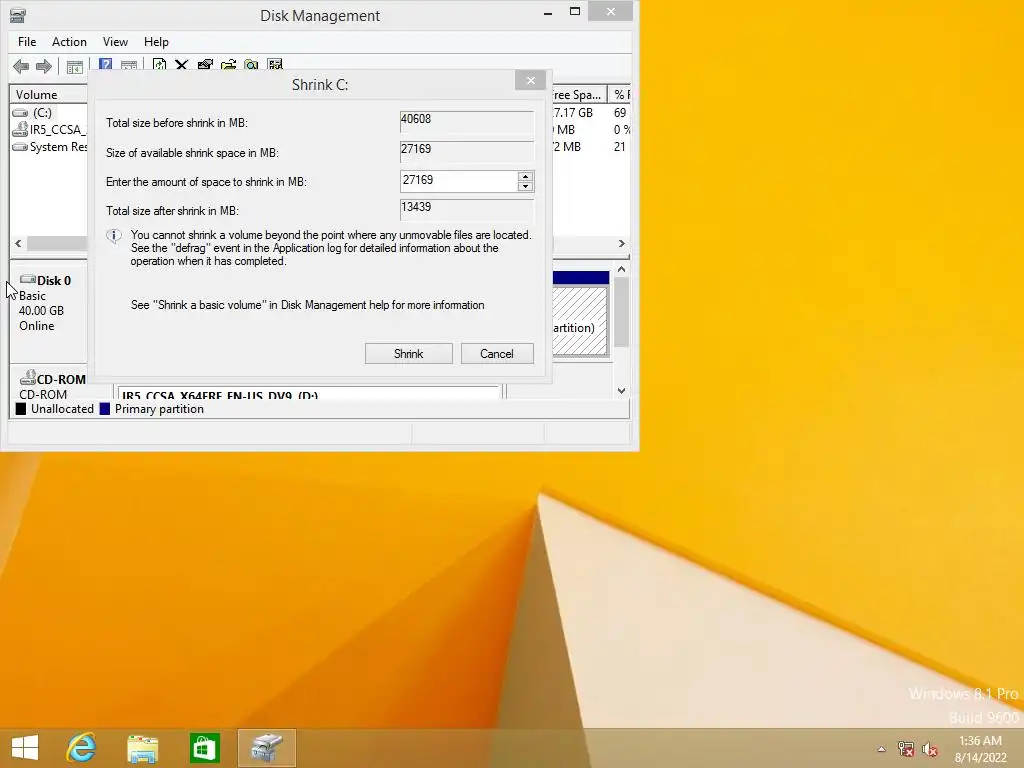Click the IR5_CCSA D: partition block
Image resolution: width=1024 pixels, height=768 pixels.
pyautogui.click(x=309, y=392)
